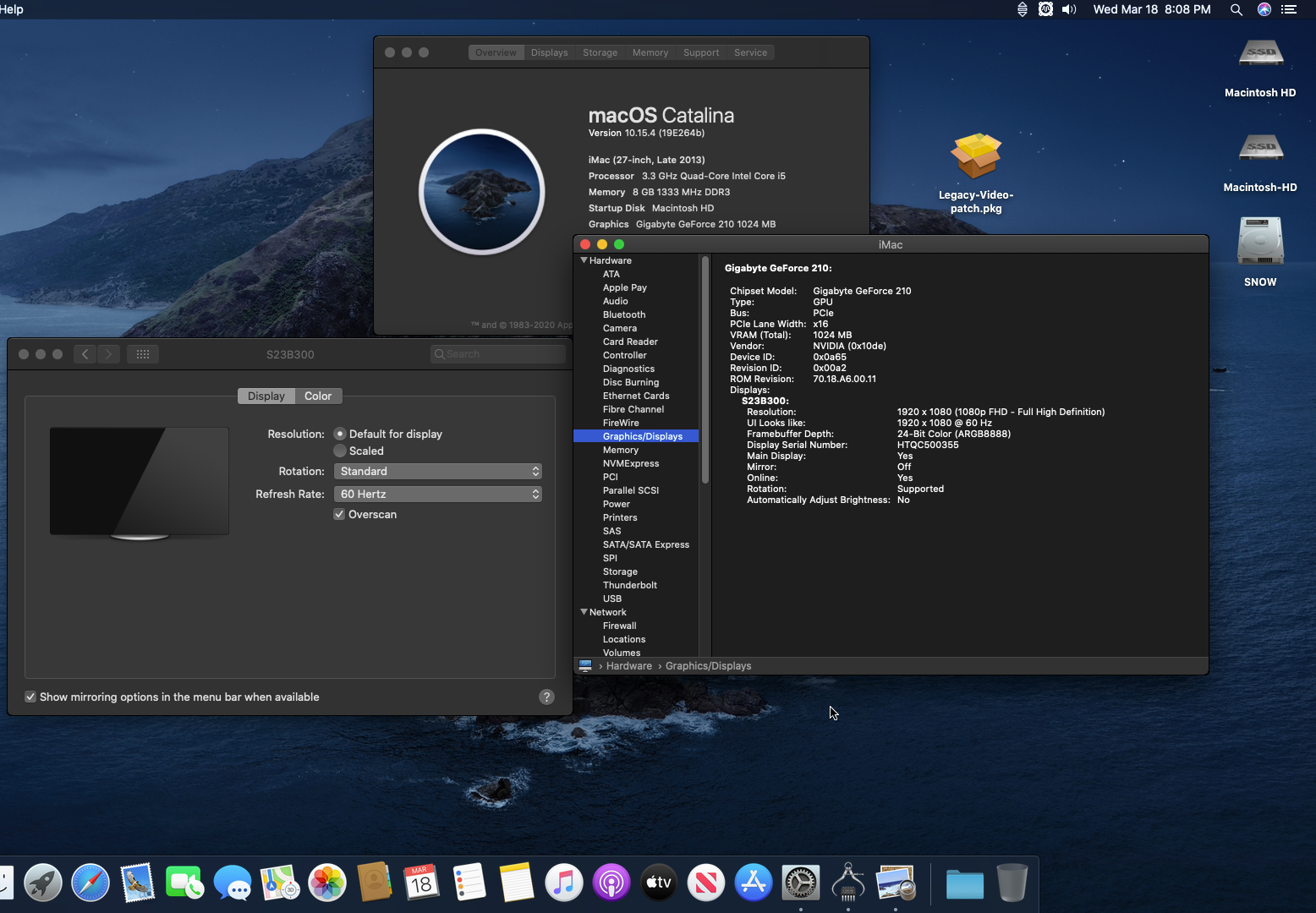The width and height of the screenshot is (1316, 913).
Task: Open the Mail app in the Dock
Action: [x=138, y=883]
